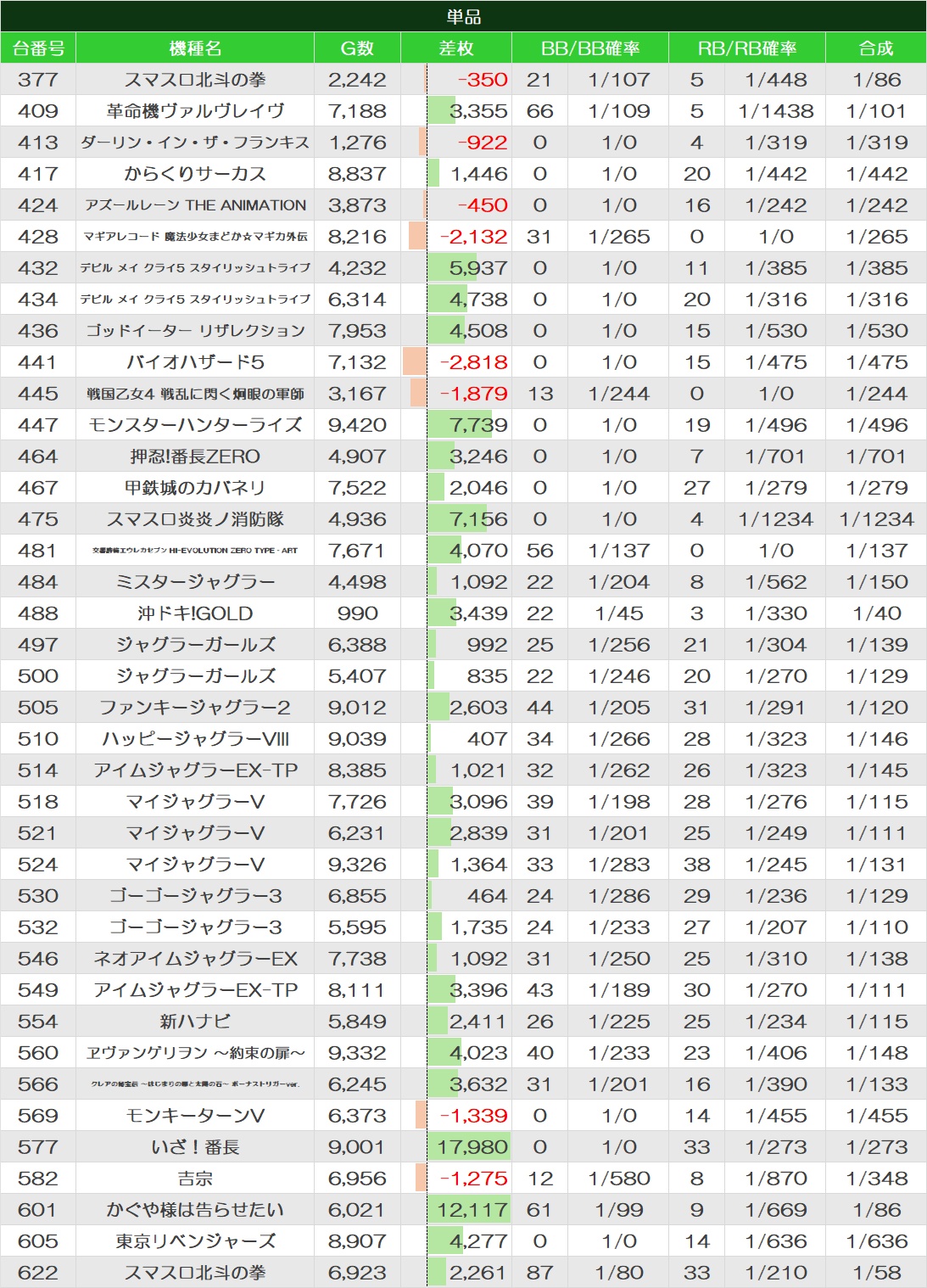Click the 2,242 games value

(357, 80)
